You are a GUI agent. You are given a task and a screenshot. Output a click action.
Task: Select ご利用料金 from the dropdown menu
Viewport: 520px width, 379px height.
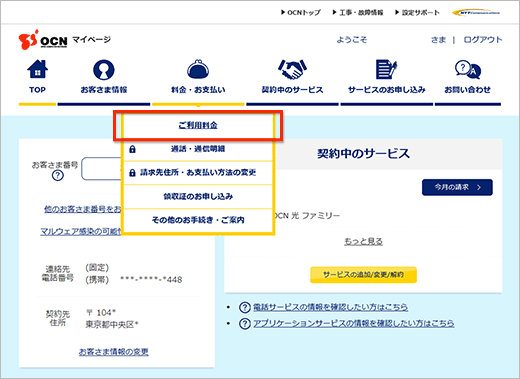coord(198,125)
